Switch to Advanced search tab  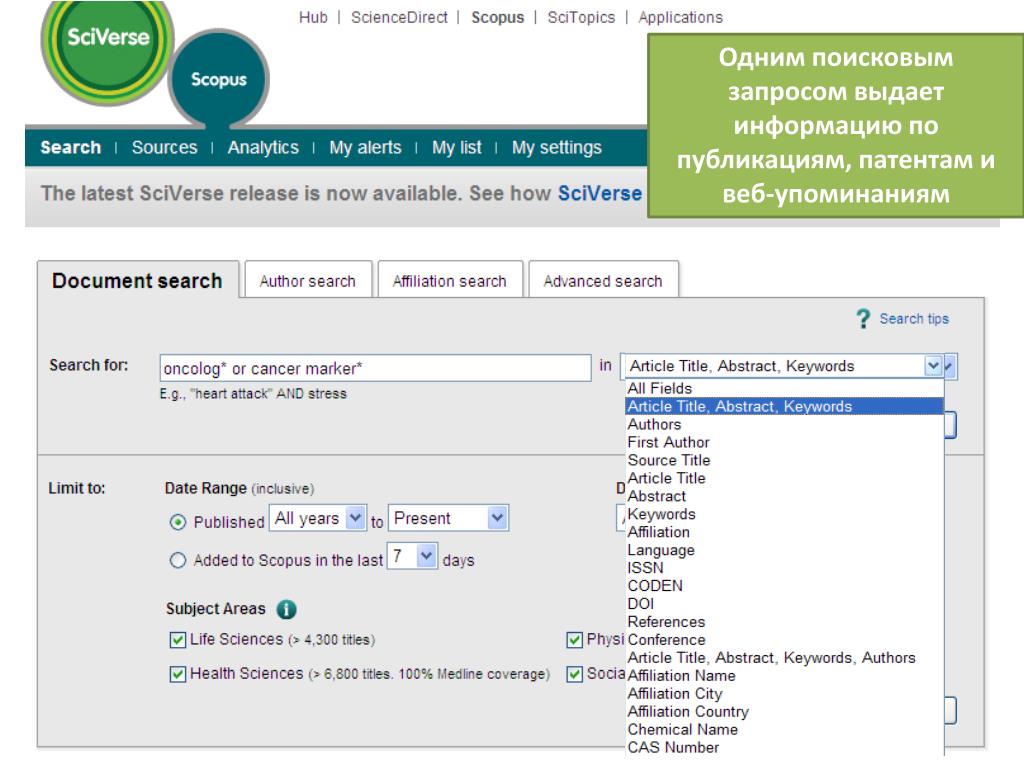[x=603, y=281]
